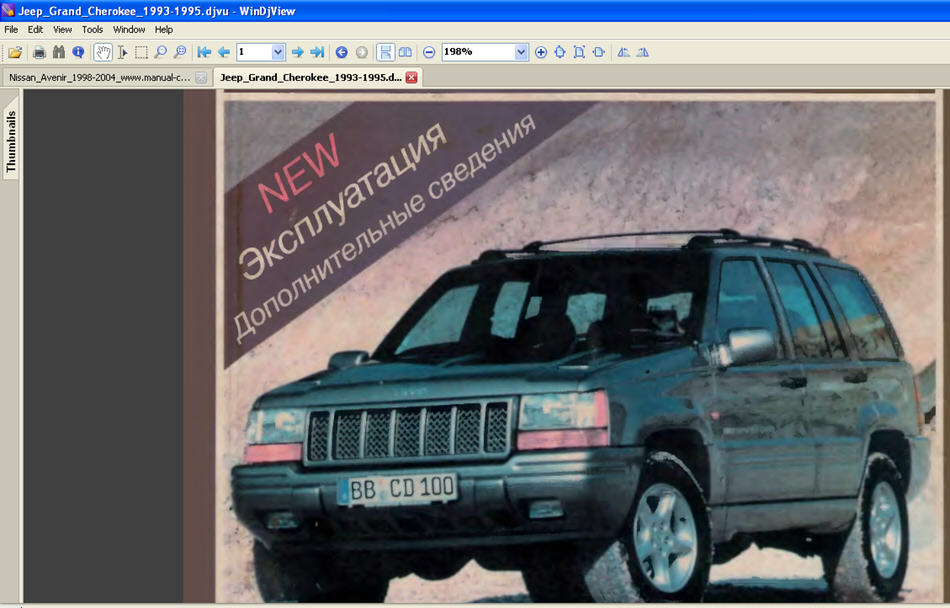The width and height of the screenshot is (950, 608).
Task: Click the WinDjView title bar icon
Action: [8, 10]
